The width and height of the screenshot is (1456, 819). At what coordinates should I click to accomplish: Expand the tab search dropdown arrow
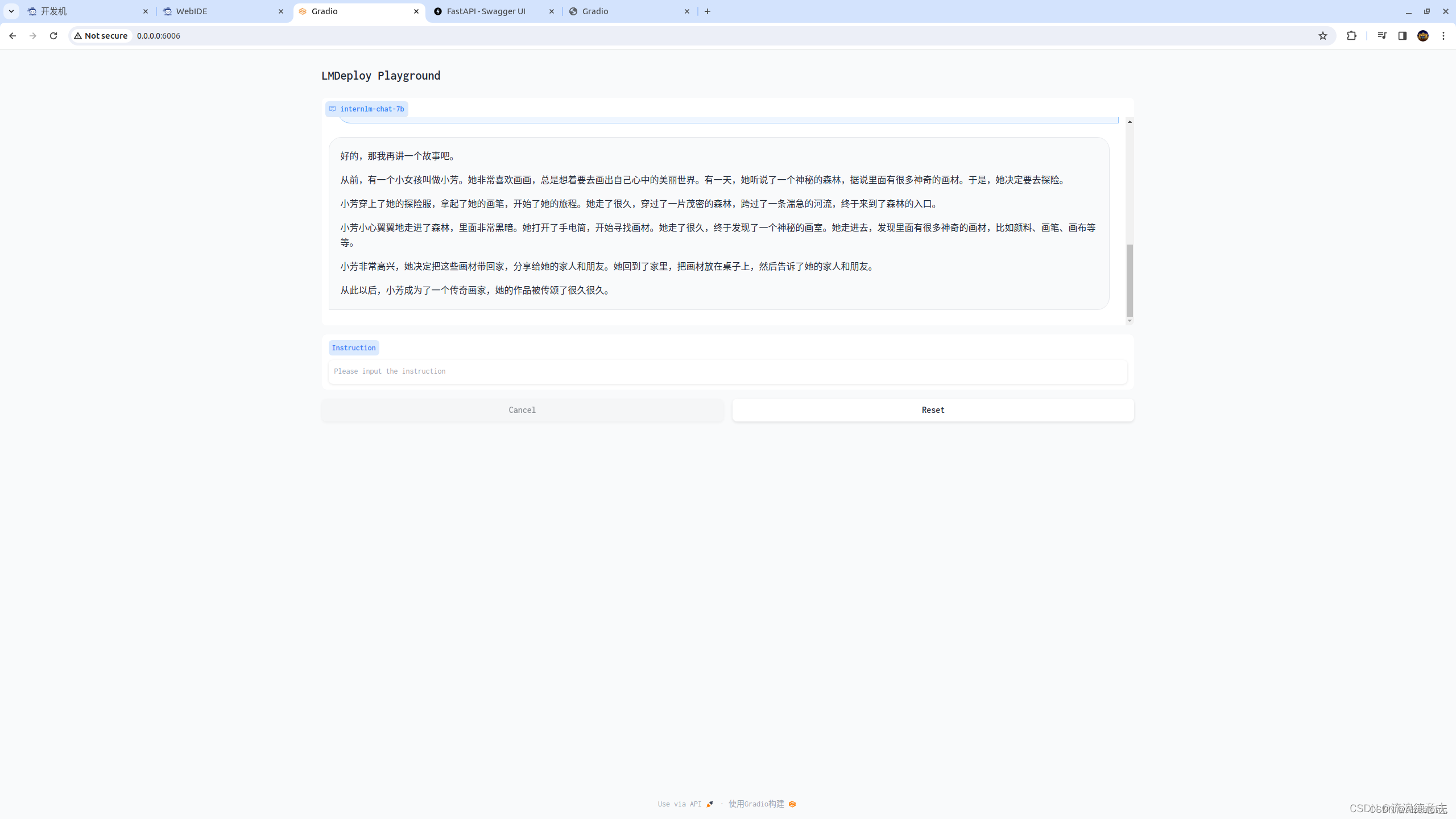[11, 11]
